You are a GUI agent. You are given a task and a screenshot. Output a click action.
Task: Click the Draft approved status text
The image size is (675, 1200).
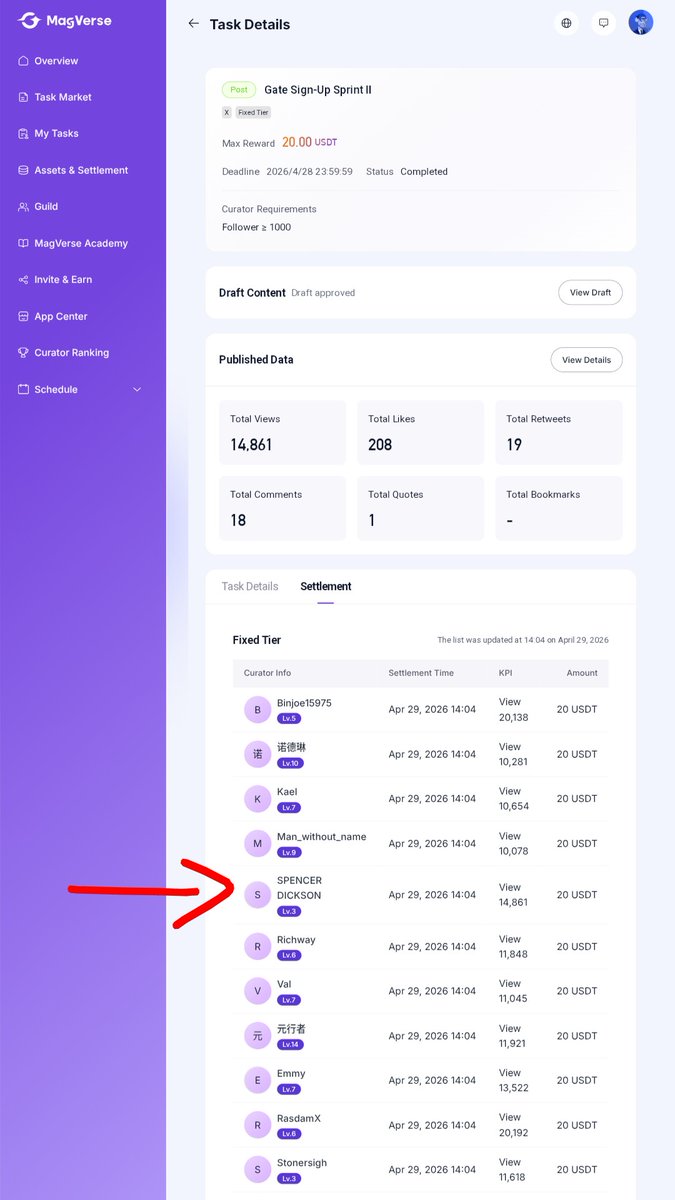click(x=323, y=293)
